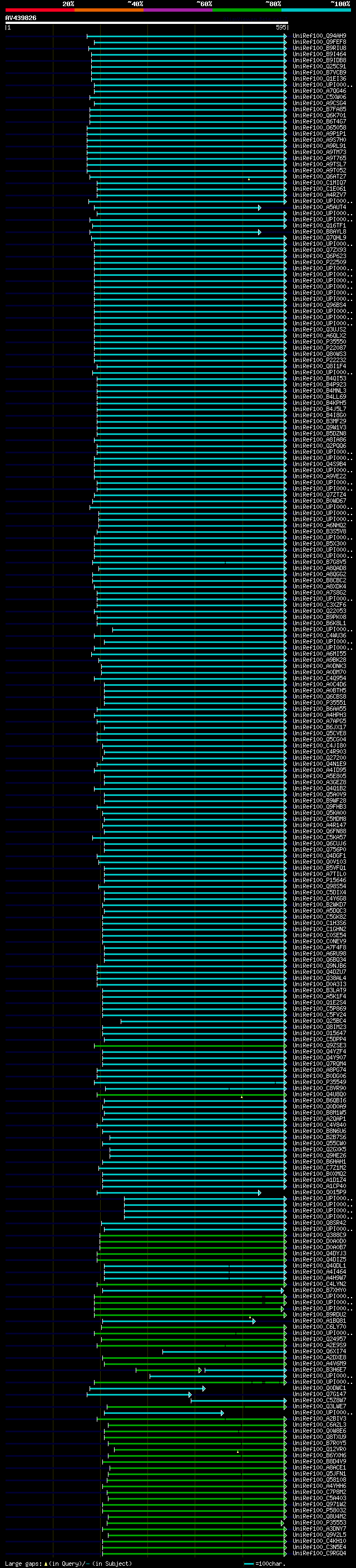The height and width of the screenshot is (1568, 356).
Task: Click the Large gaps legend text
Action: 68,1563
